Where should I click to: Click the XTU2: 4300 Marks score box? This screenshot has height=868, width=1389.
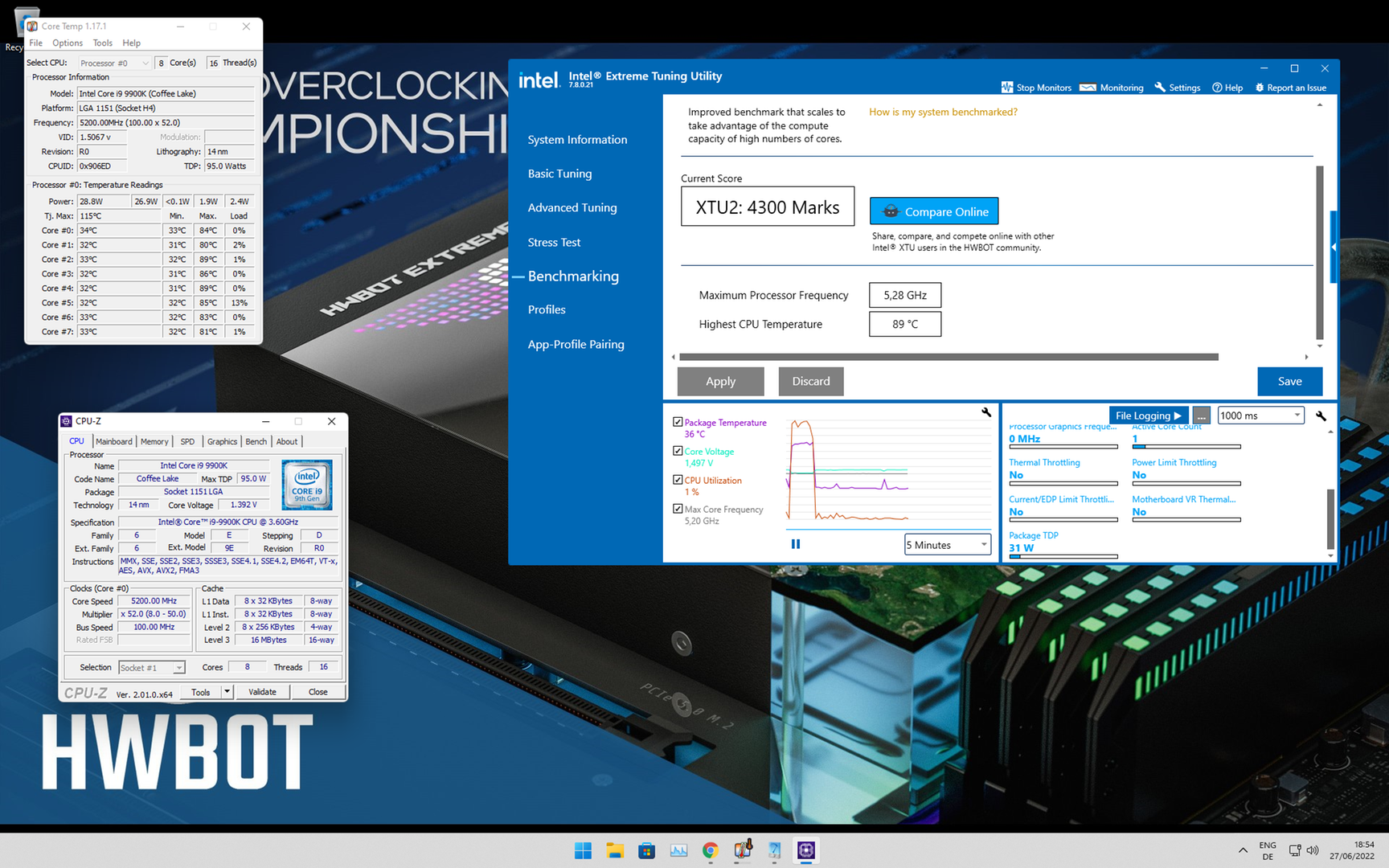click(x=768, y=207)
